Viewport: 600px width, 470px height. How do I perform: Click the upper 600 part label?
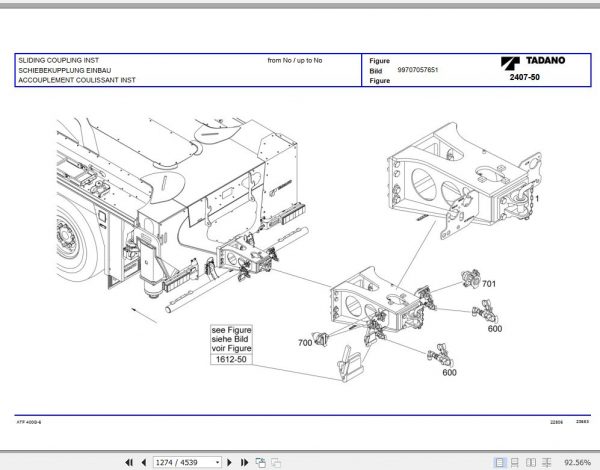click(x=495, y=328)
